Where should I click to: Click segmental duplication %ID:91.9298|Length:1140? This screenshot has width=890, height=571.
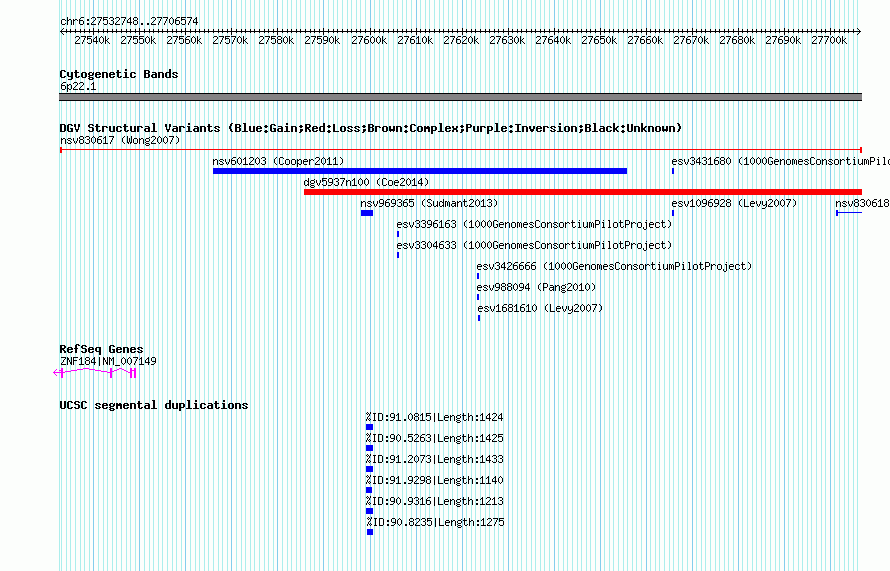click(434, 480)
